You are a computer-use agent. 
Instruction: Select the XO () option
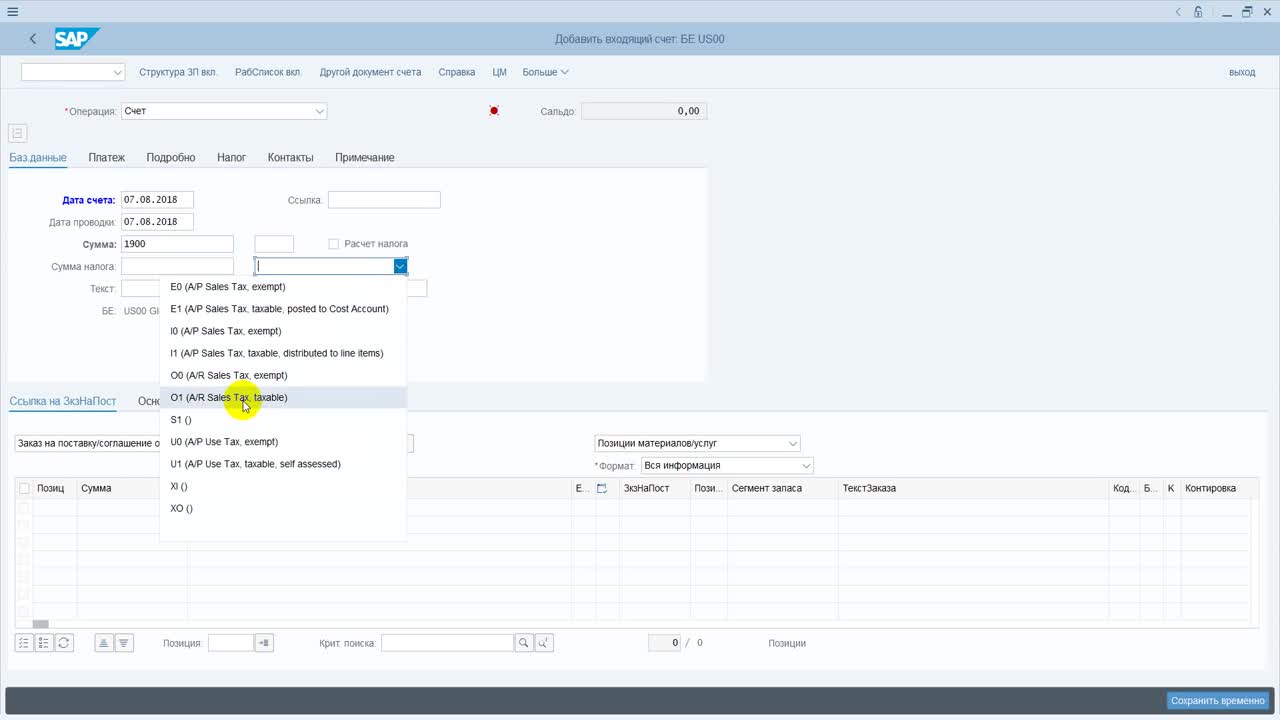click(283, 508)
